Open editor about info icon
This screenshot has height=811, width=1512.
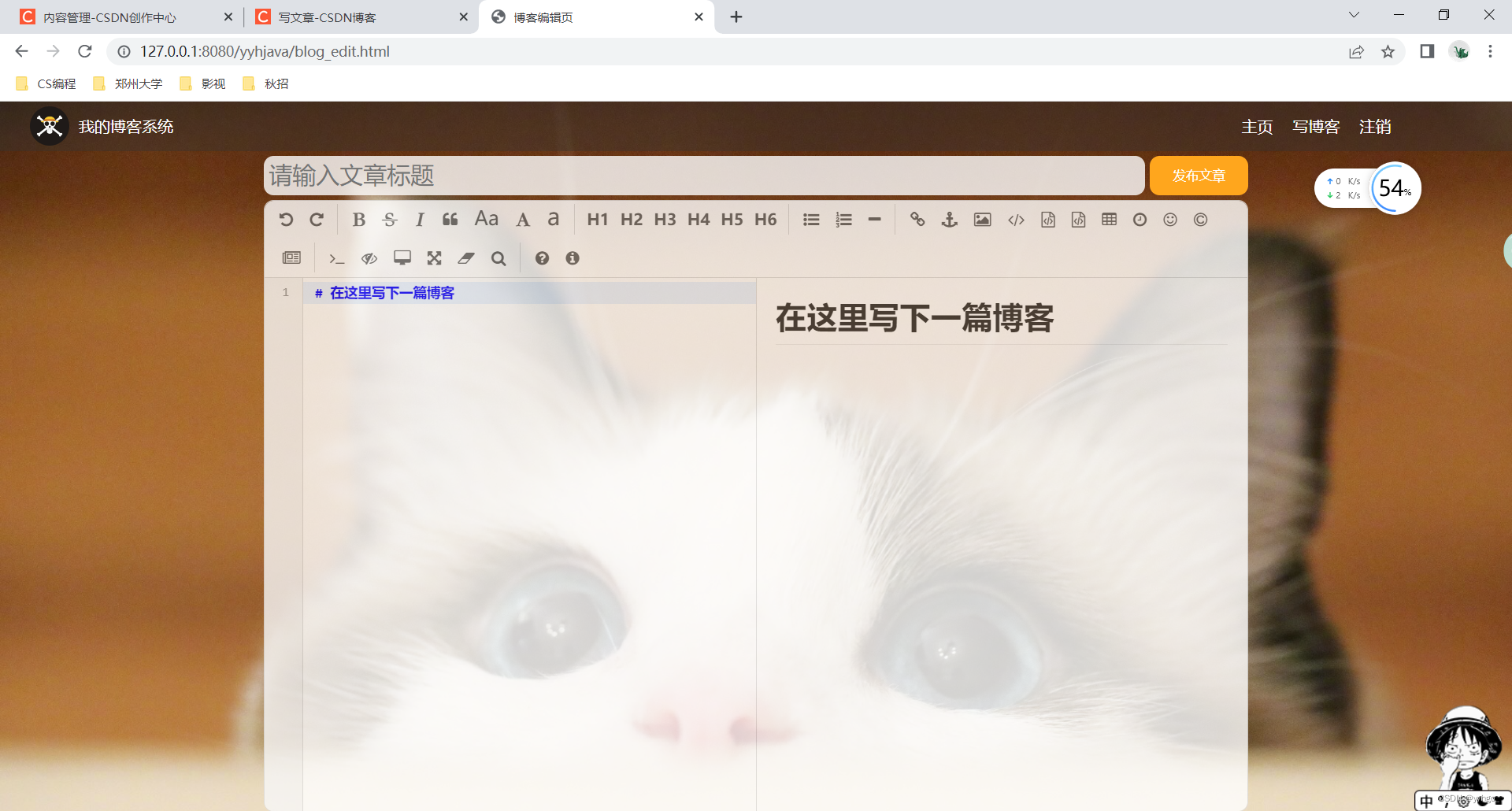573,258
